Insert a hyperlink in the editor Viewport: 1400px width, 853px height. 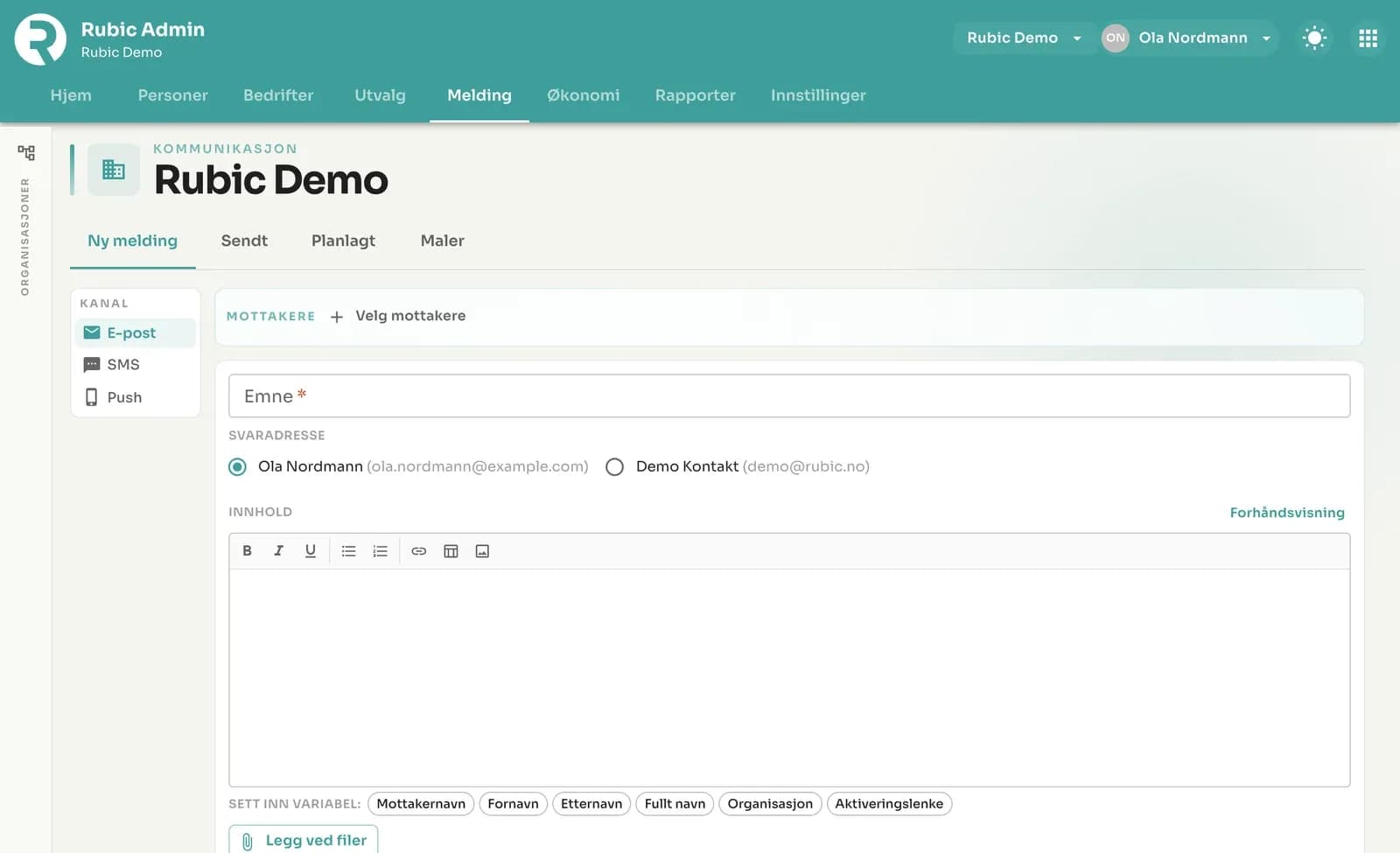coord(419,551)
